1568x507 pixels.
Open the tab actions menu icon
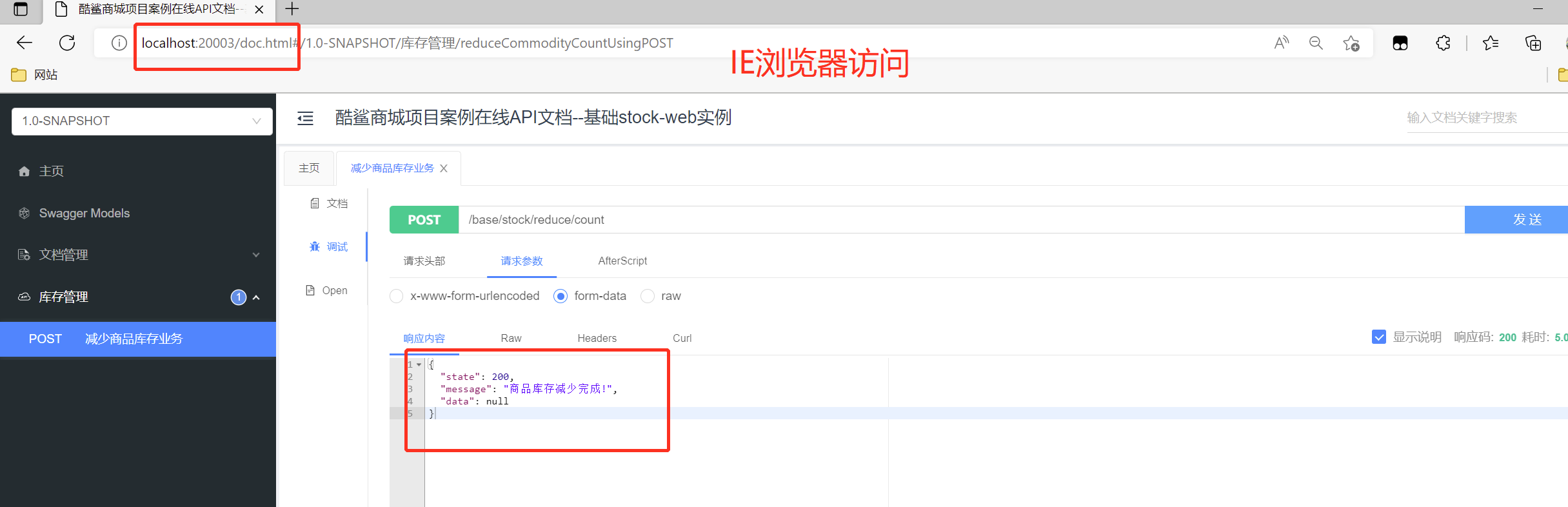coord(21,9)
